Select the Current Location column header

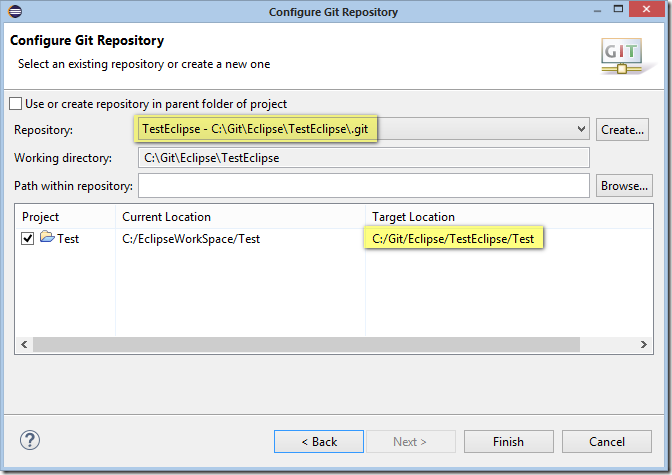[240, 217]
